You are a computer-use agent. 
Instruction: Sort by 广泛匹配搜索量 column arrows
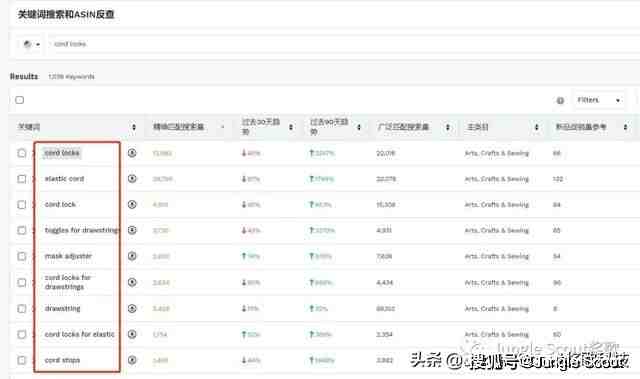(x=448, y=127)
